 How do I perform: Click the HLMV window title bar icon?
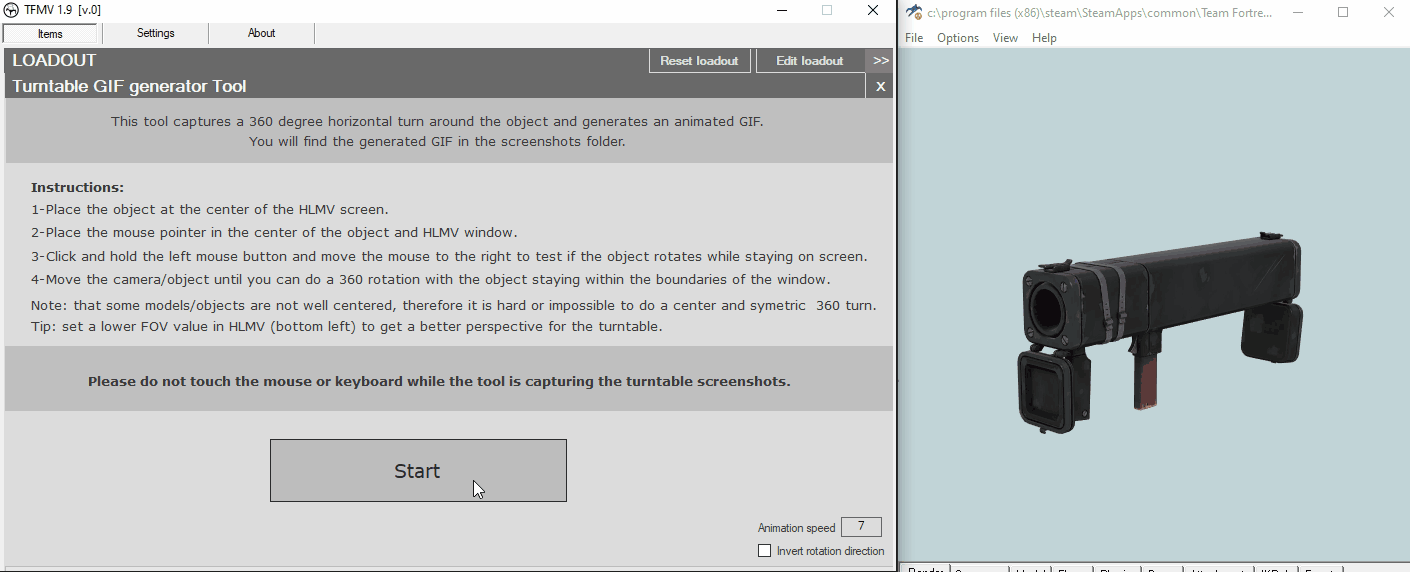click(x=914, y=12)
